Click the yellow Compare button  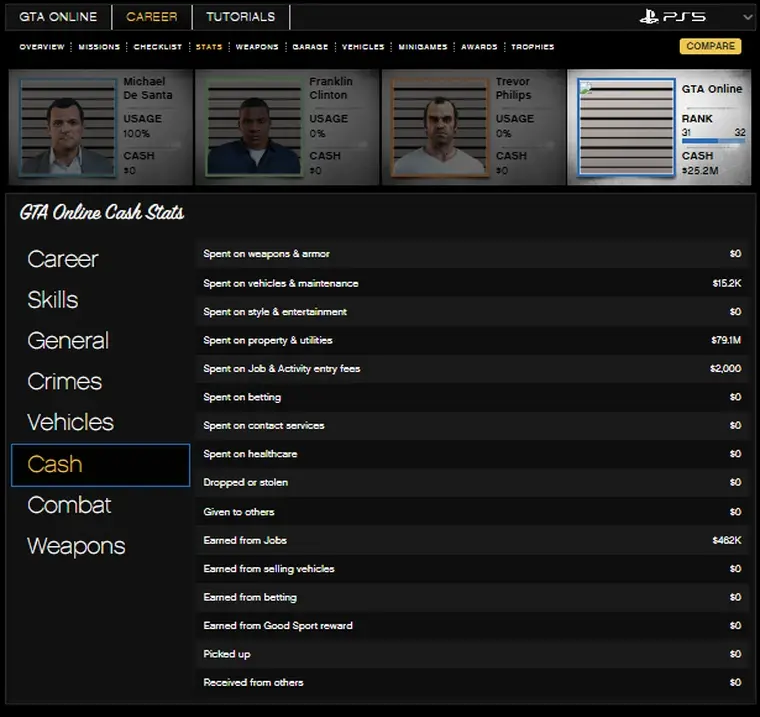tap(710, 46)
